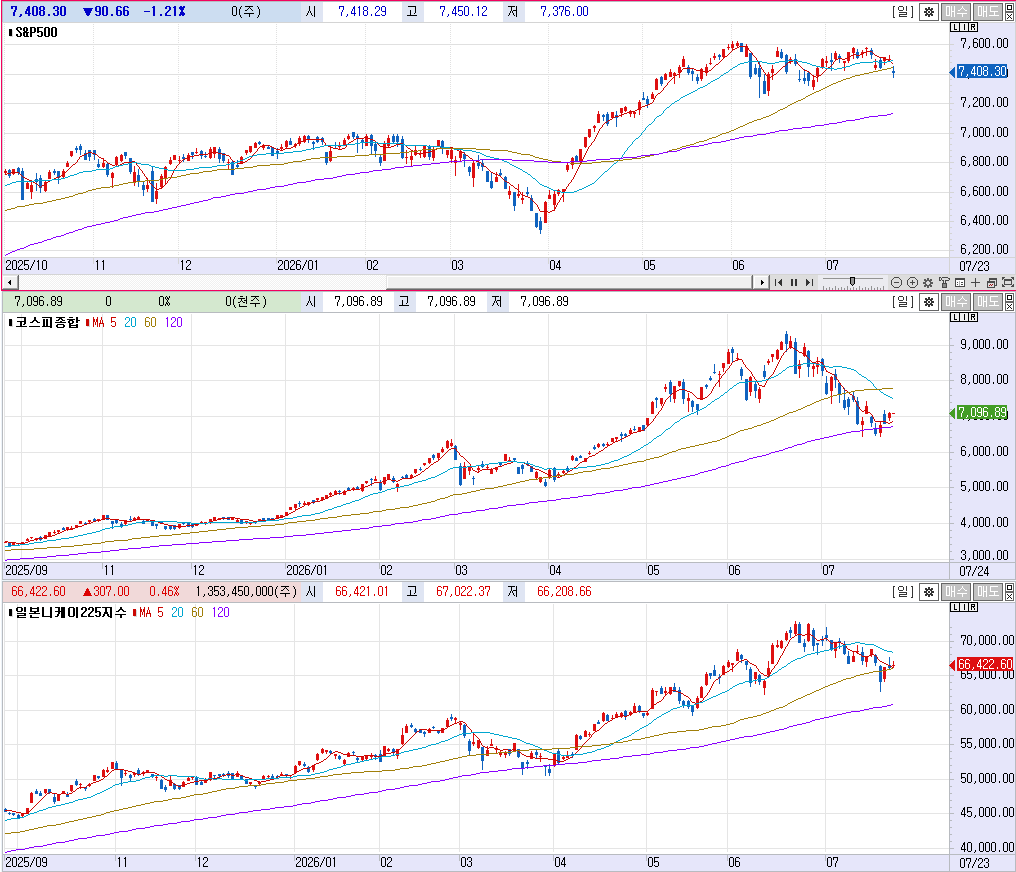
Task: Click the chart zoom slider handle
Action: click(x=853, y=281)
